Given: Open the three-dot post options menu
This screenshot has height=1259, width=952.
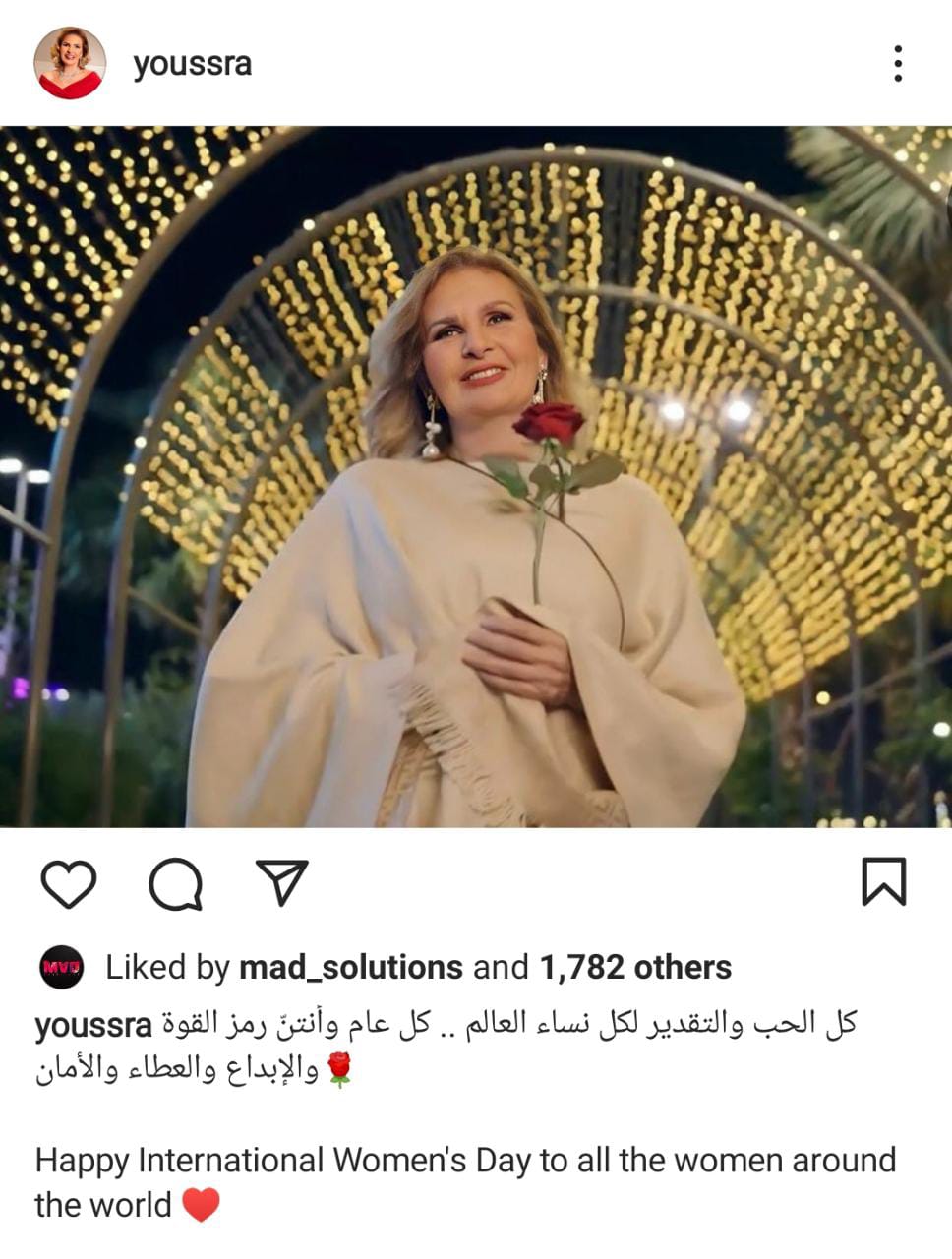Looking at the screenshot, I should click(x=898, y=64).
